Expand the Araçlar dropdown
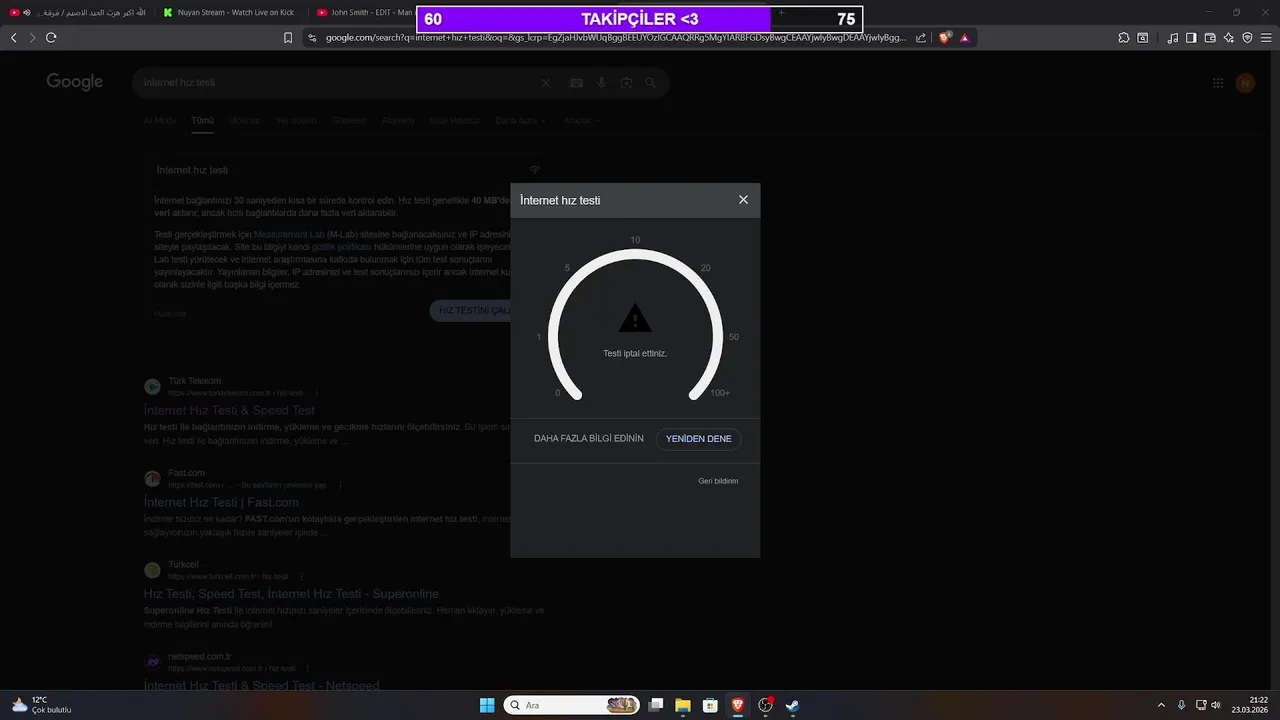This screenshot has height=720, width=1280. [x=582, y=121]
